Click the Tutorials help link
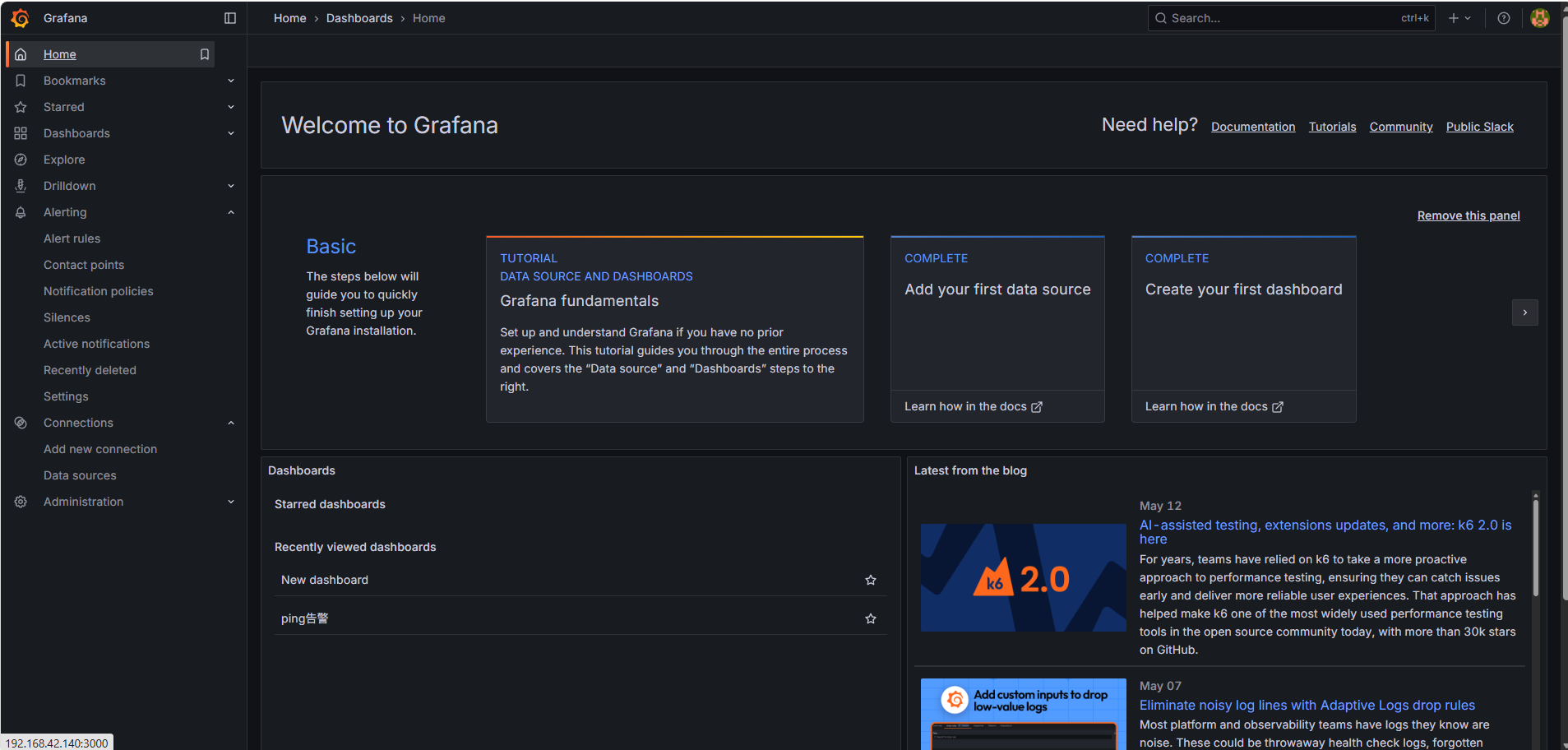The width and height of the screenshot is (1568, 750). [1333, 127]
